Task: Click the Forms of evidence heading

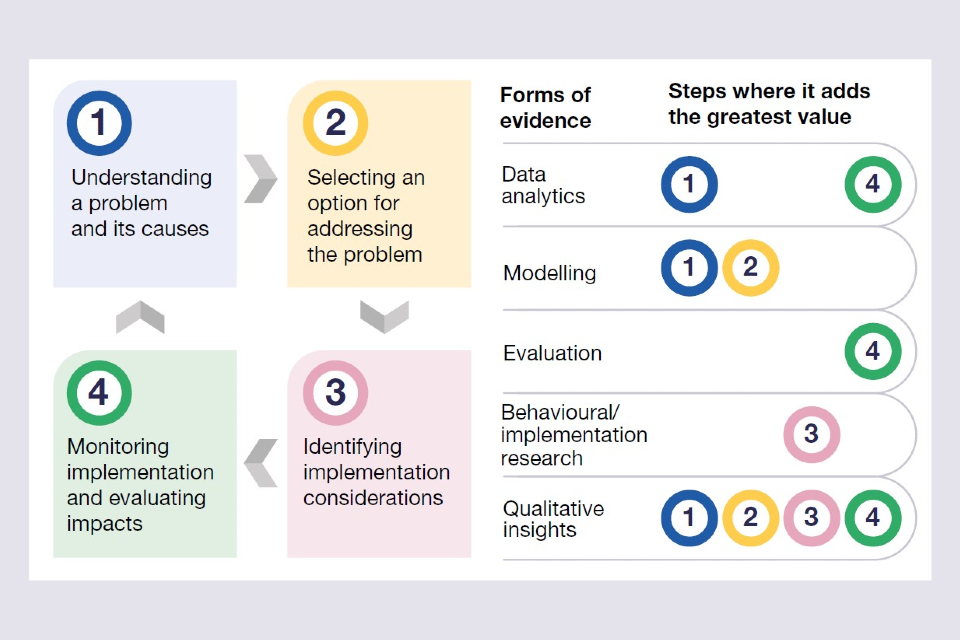Action: 546,108
